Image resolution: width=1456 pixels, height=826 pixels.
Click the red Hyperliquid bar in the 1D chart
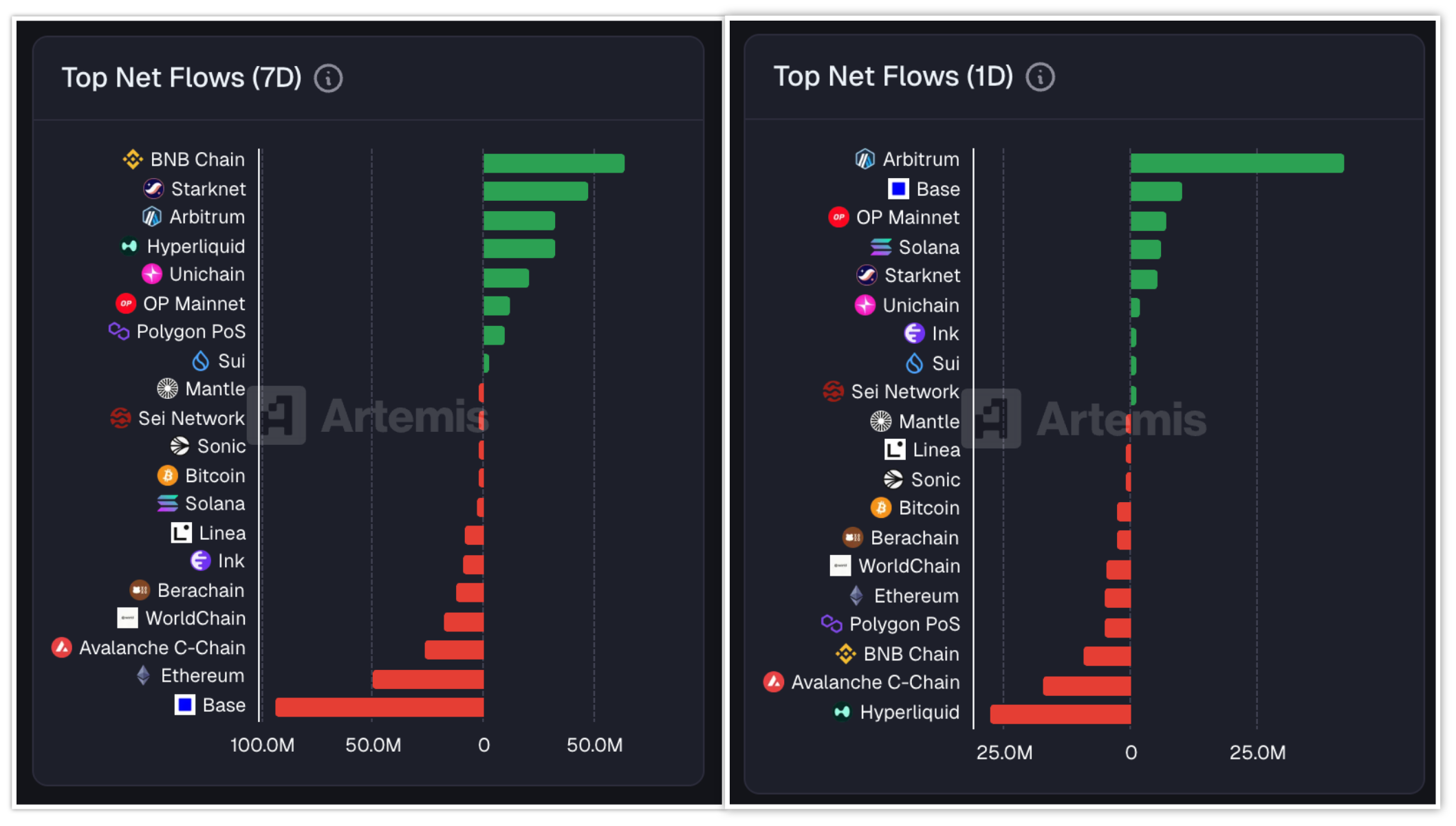pos(1060,714)
